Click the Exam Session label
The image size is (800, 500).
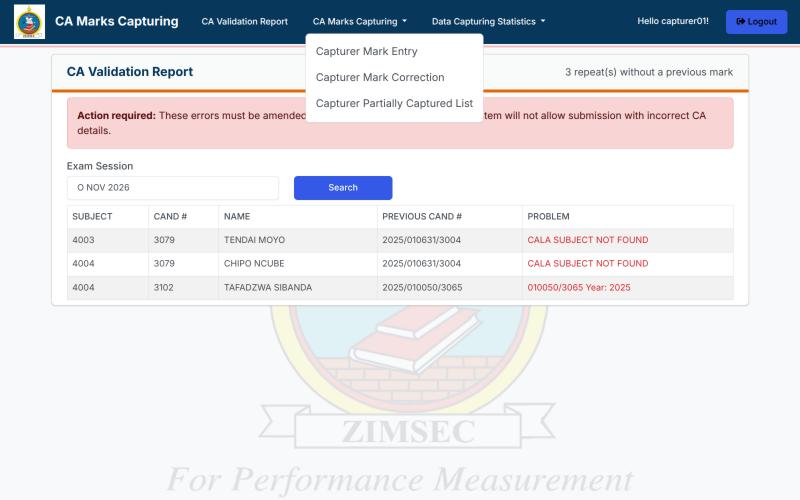point(99,166)
